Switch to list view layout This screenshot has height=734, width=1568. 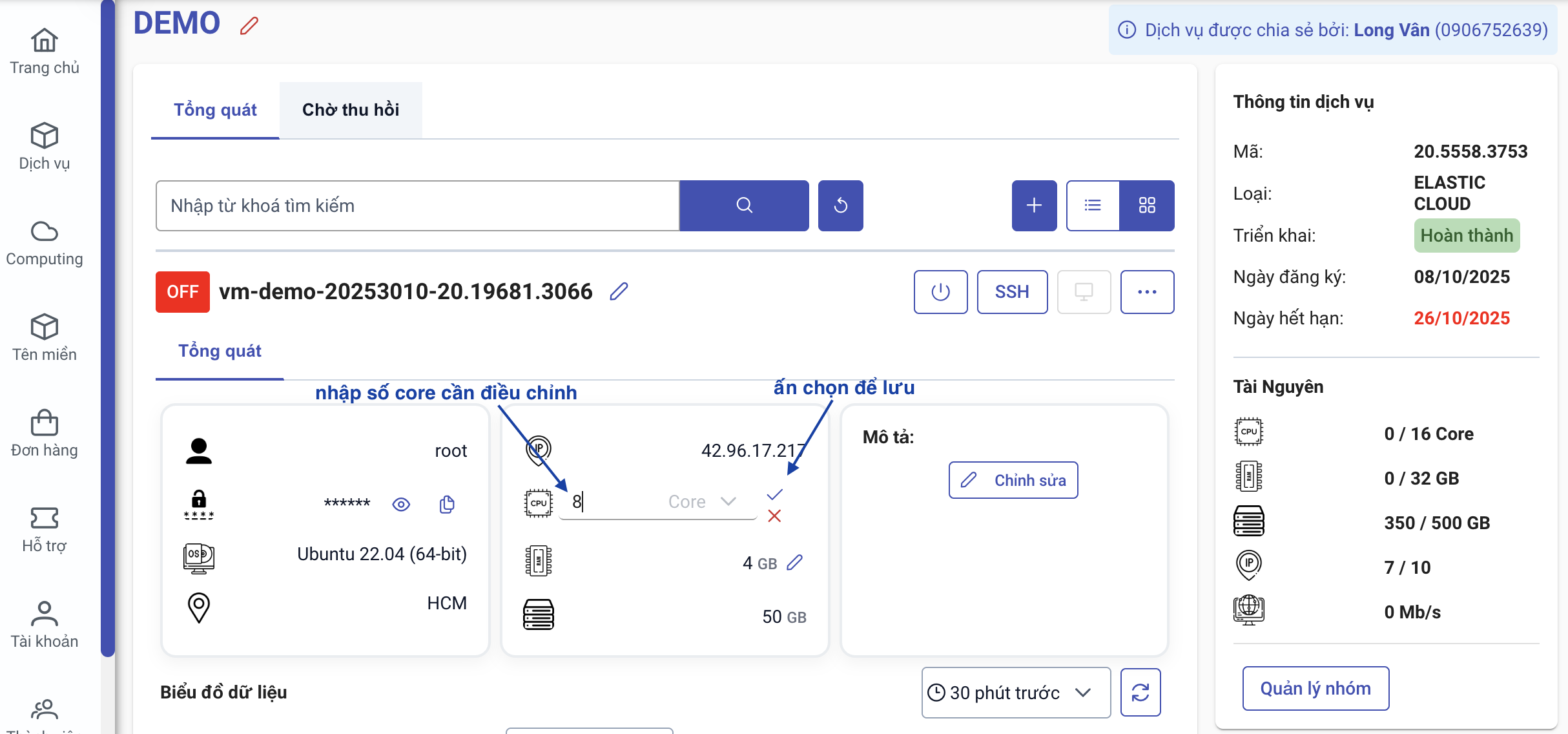pyautogui.click(x=1093, y=205)
